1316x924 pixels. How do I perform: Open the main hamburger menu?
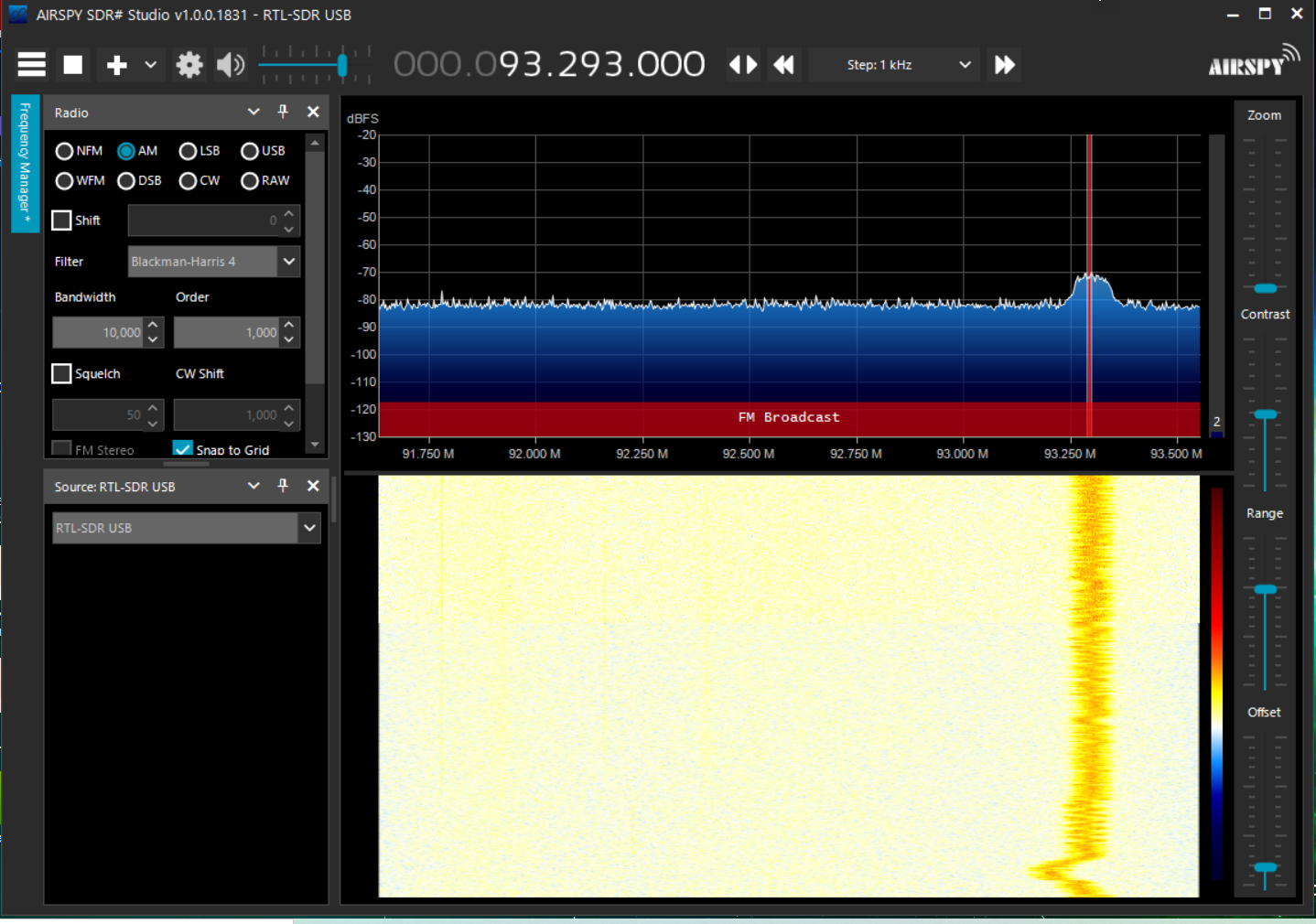pos(31,65)
